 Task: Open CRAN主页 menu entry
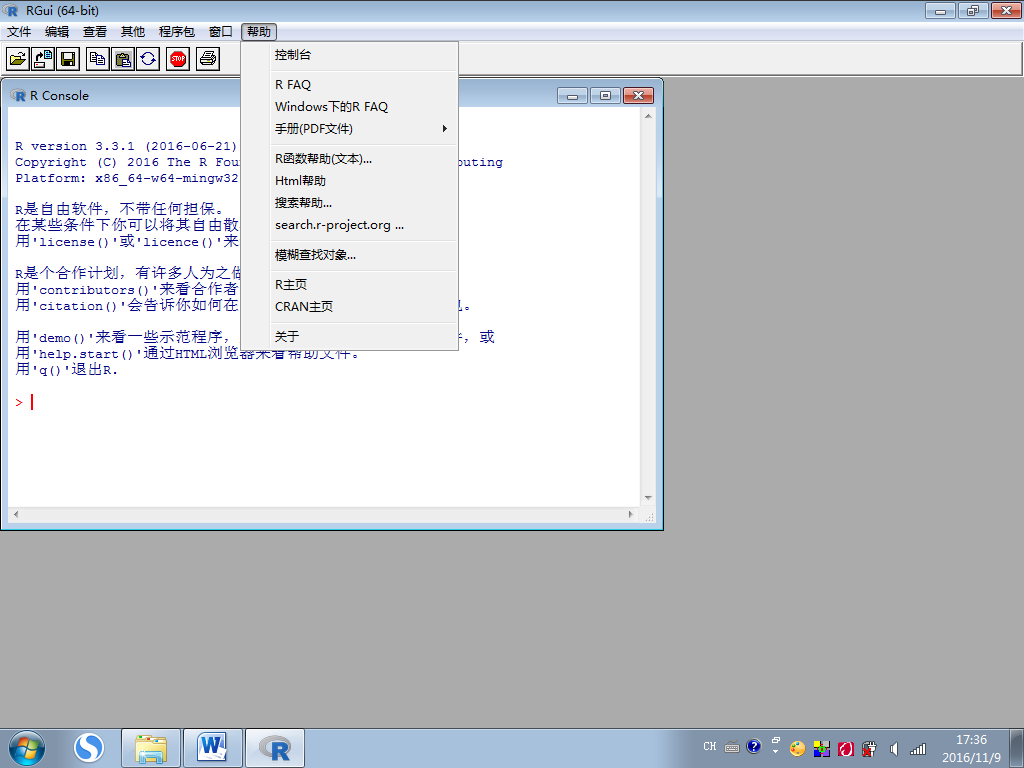pos(349,306)
